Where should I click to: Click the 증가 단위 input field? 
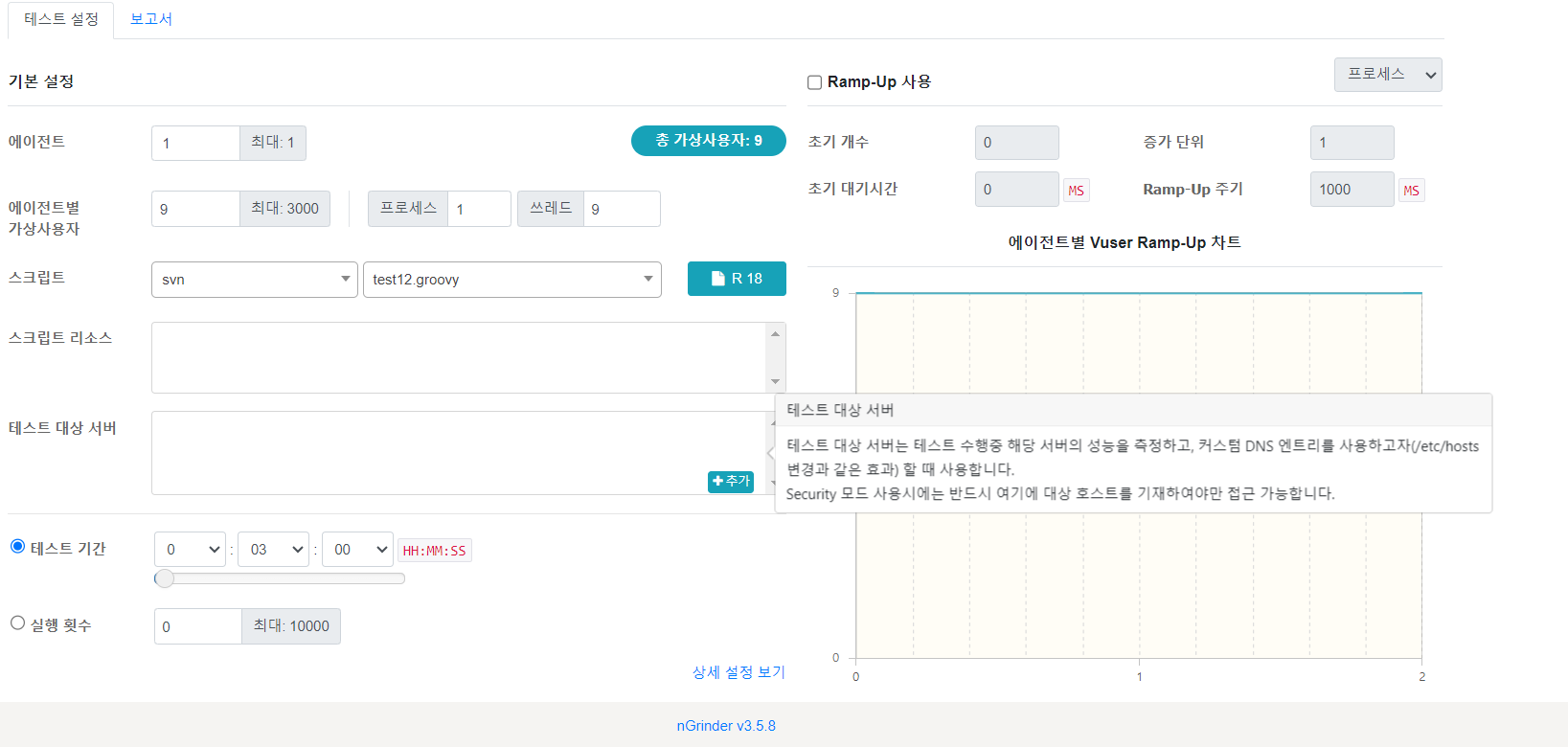[1352, 143]
